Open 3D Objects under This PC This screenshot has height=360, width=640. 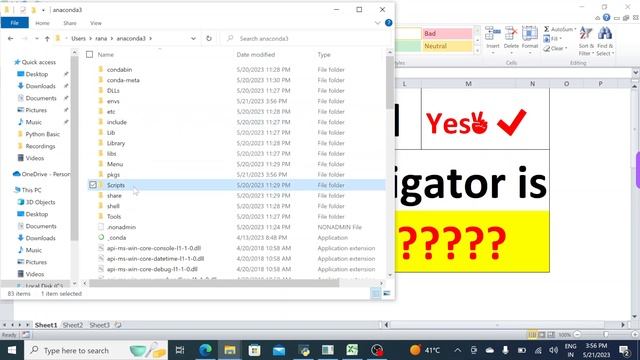pos(40,202)
